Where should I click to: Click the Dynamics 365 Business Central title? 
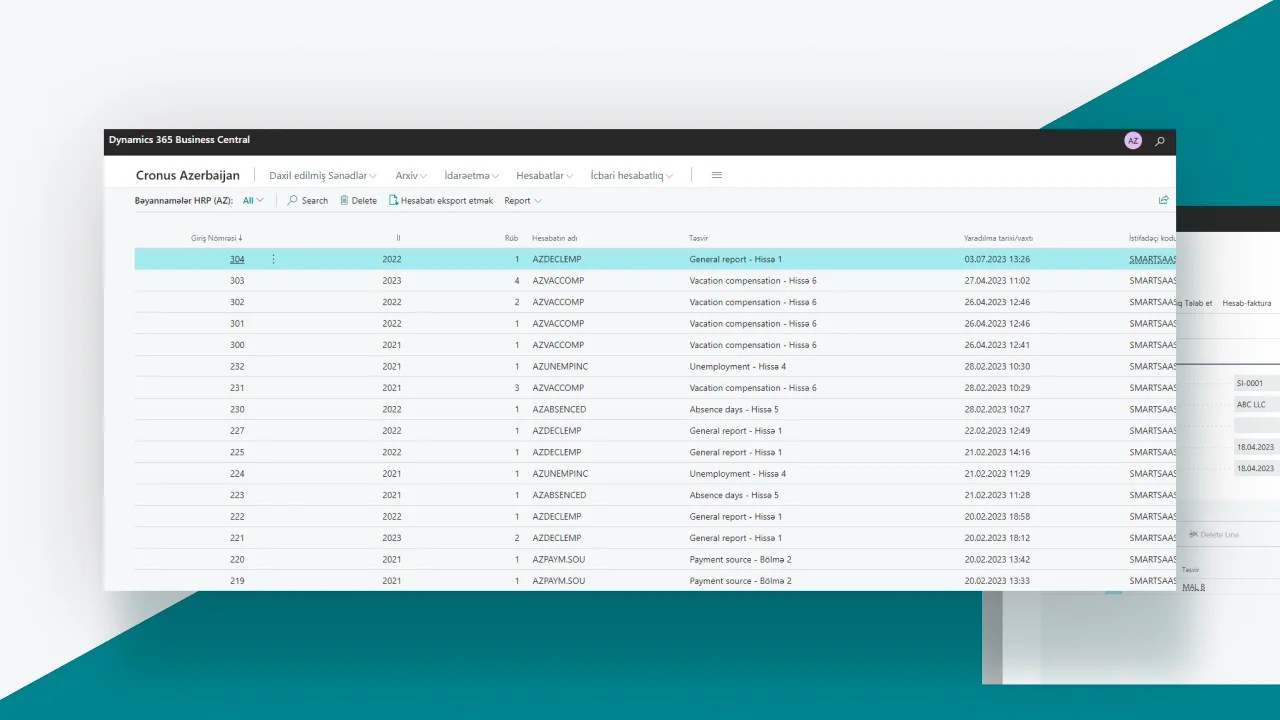[179, 139]
